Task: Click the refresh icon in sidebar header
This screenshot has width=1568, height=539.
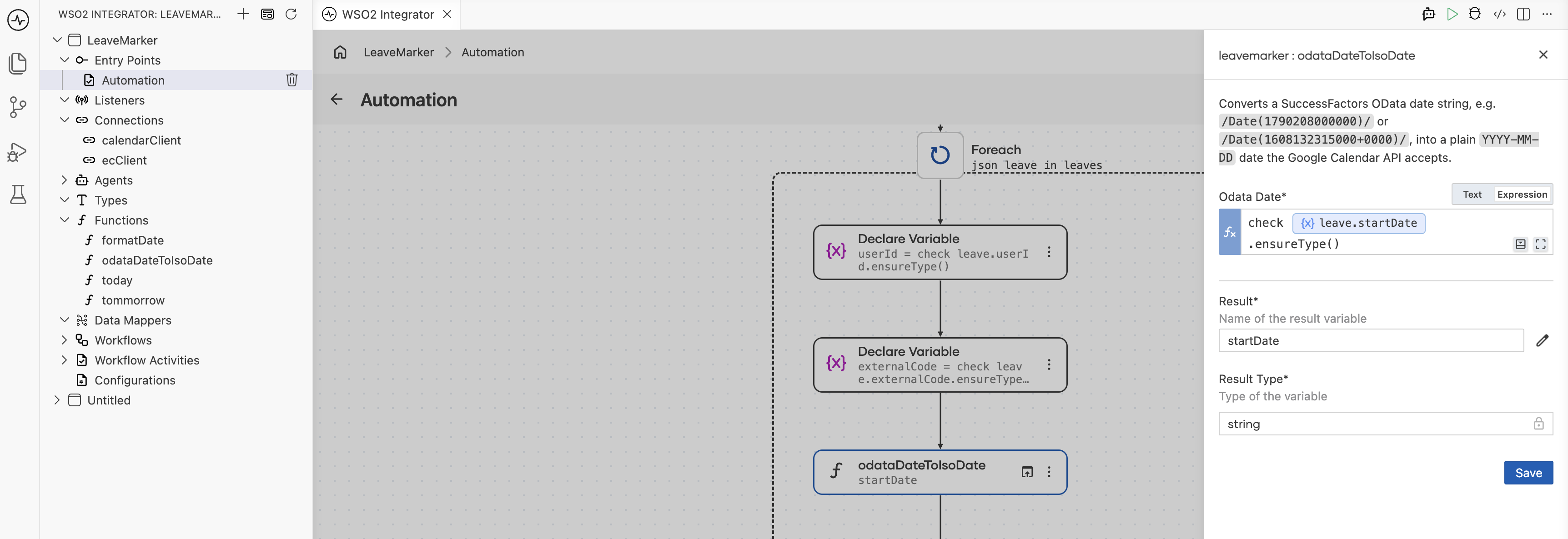Action: [291, 14]
